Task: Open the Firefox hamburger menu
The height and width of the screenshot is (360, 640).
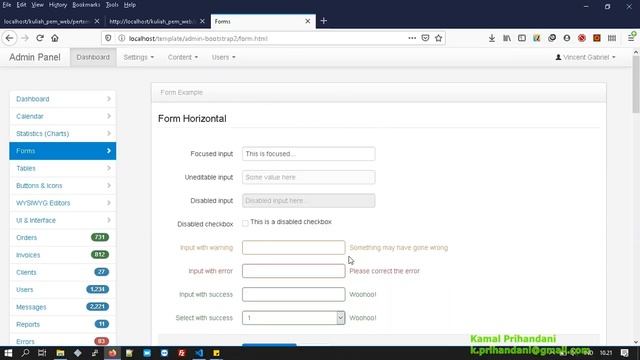Action: pos(631,38)
